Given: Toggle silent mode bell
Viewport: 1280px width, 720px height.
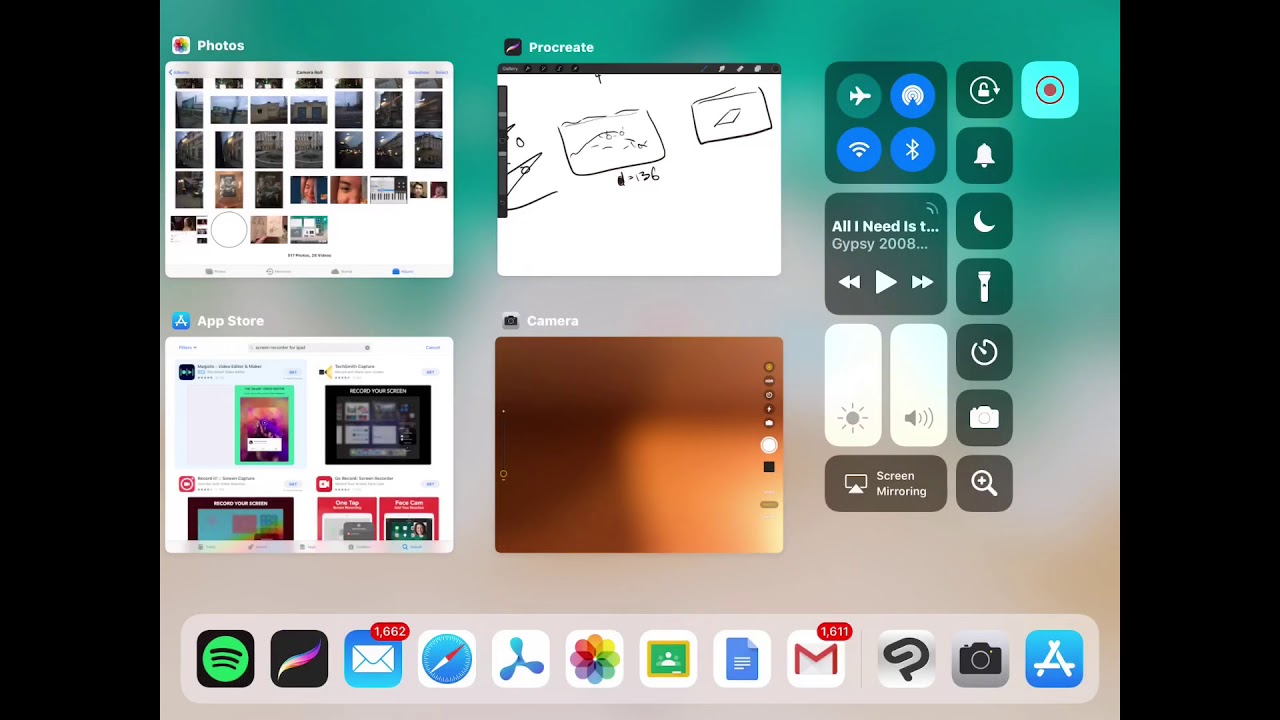Looking at the screenshot, I should click(984, 156).
